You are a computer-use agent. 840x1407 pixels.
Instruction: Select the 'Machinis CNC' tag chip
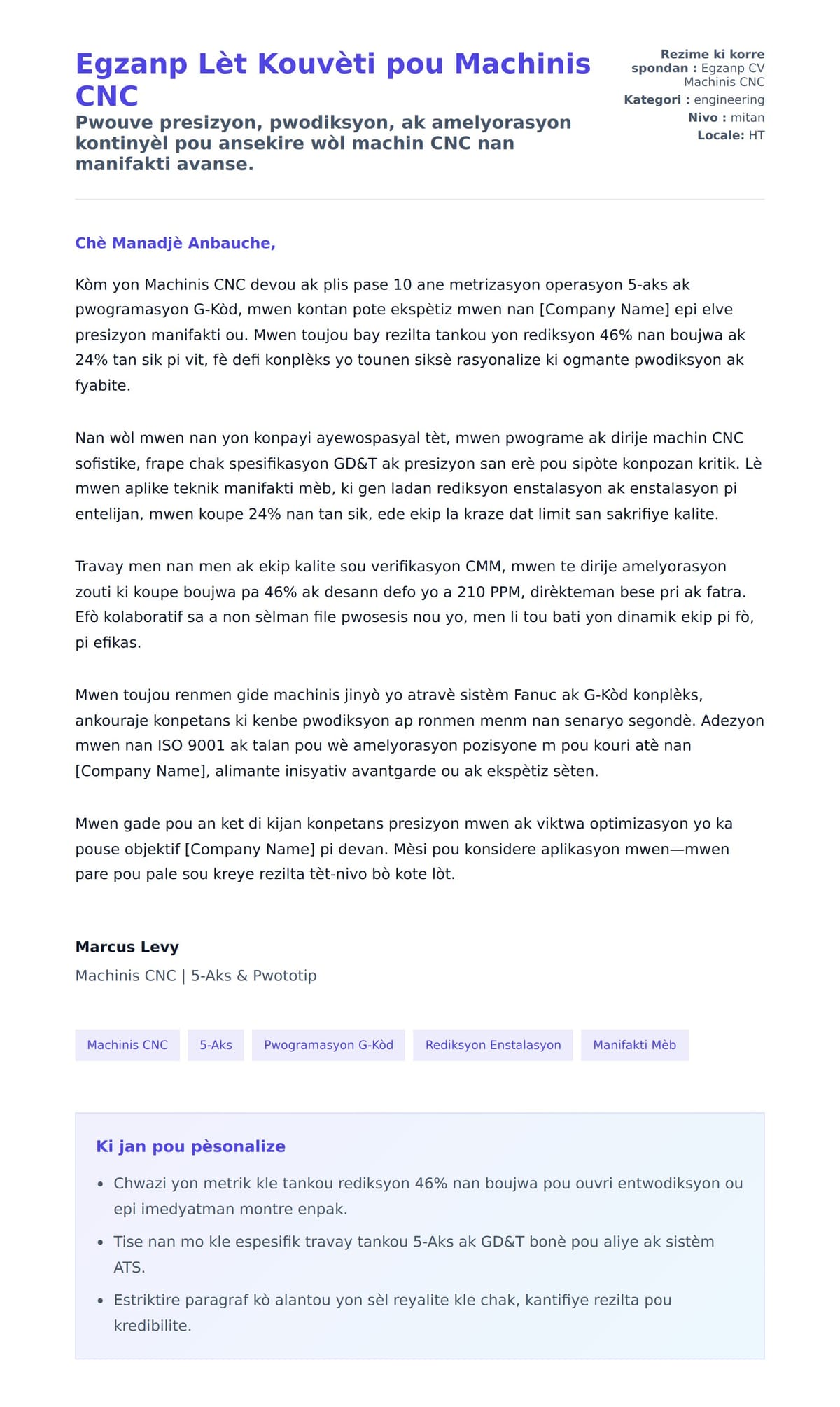(127, 1045)
